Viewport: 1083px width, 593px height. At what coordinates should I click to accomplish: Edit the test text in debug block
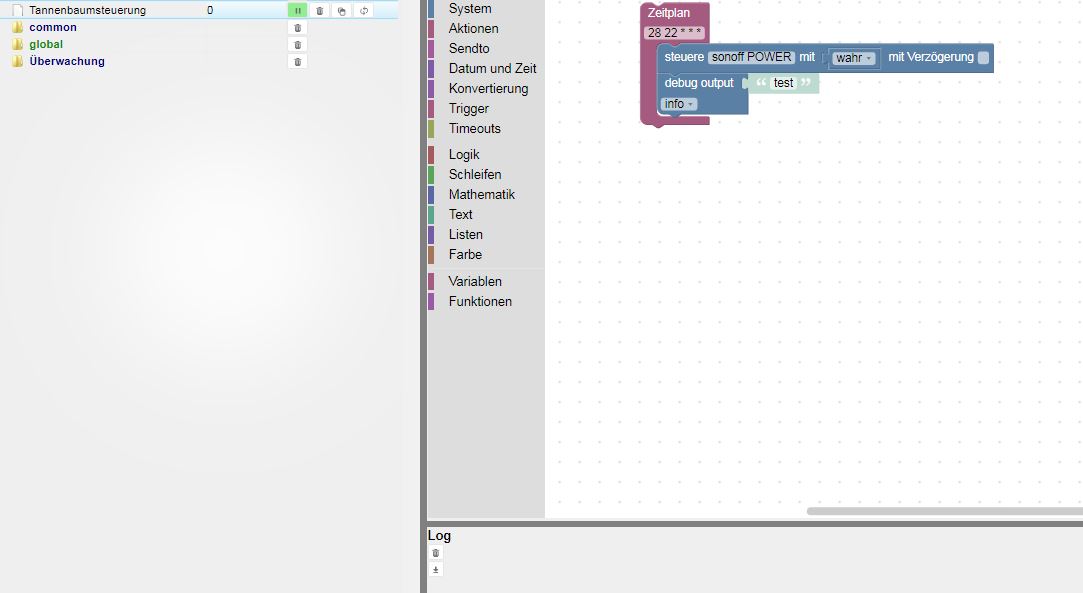click(x=783, y=83)
